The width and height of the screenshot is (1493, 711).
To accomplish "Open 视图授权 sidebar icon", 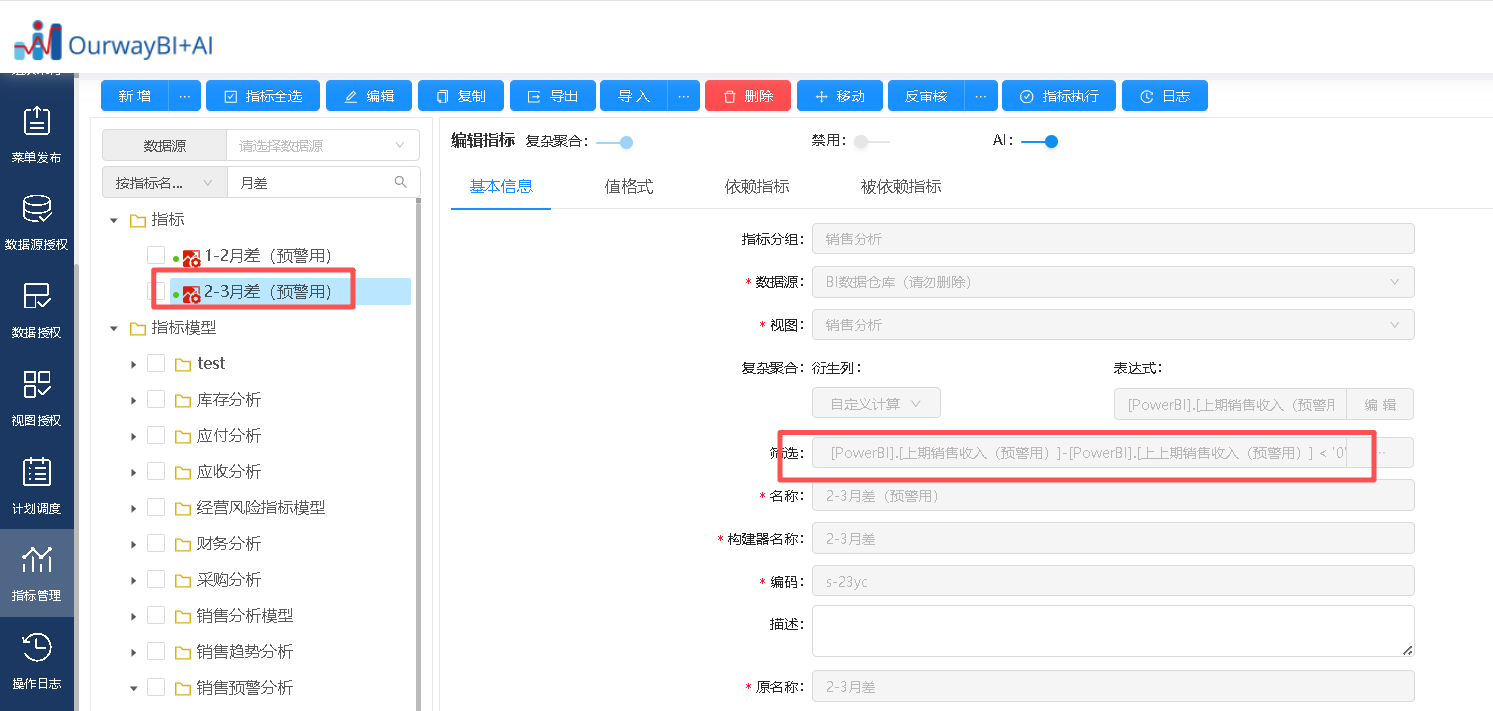I will 36,396.
